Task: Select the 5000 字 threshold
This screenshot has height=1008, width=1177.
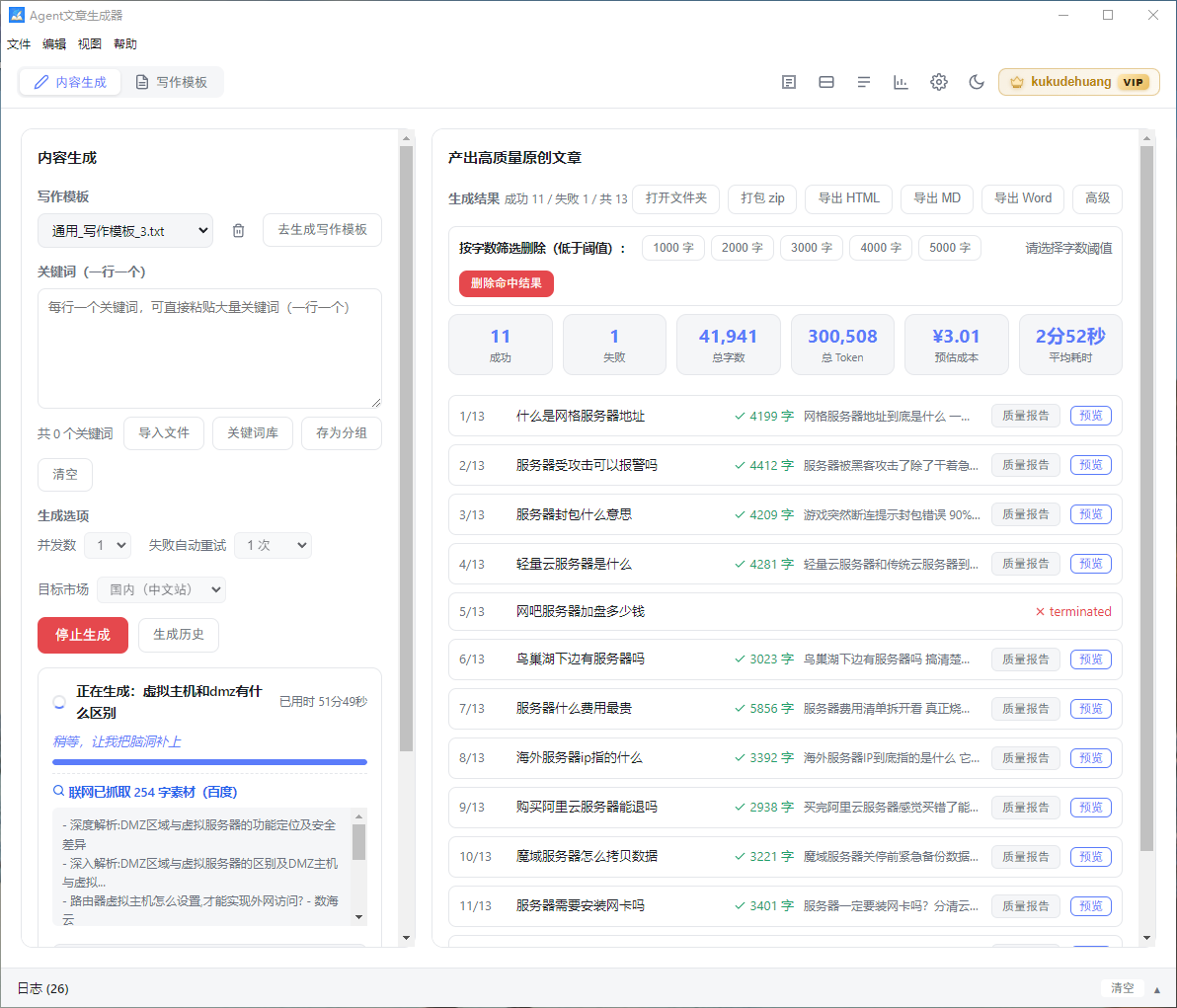Action: (x=950, y=248)
